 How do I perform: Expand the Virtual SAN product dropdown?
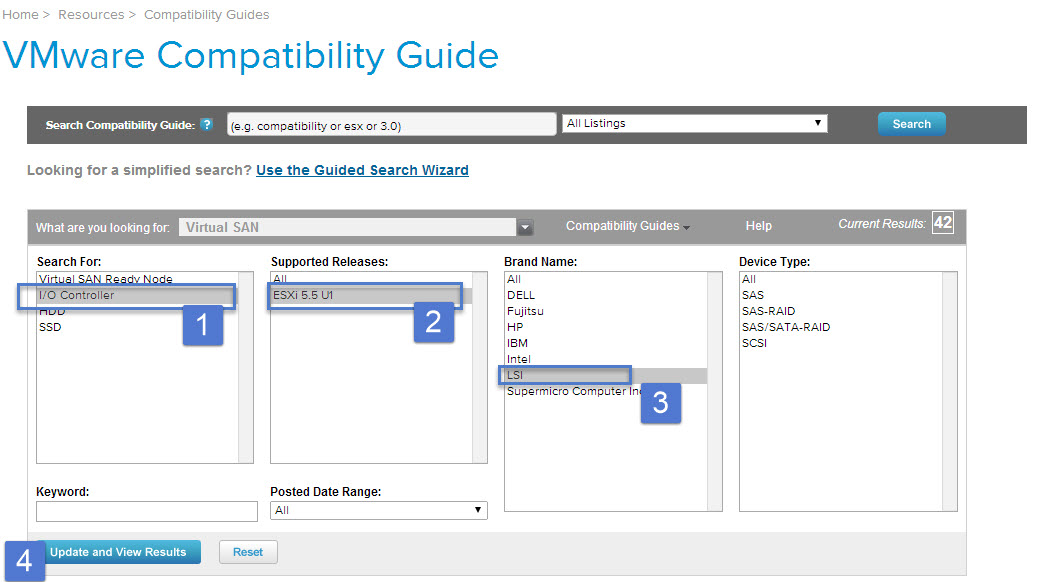[x=525, y=227]
